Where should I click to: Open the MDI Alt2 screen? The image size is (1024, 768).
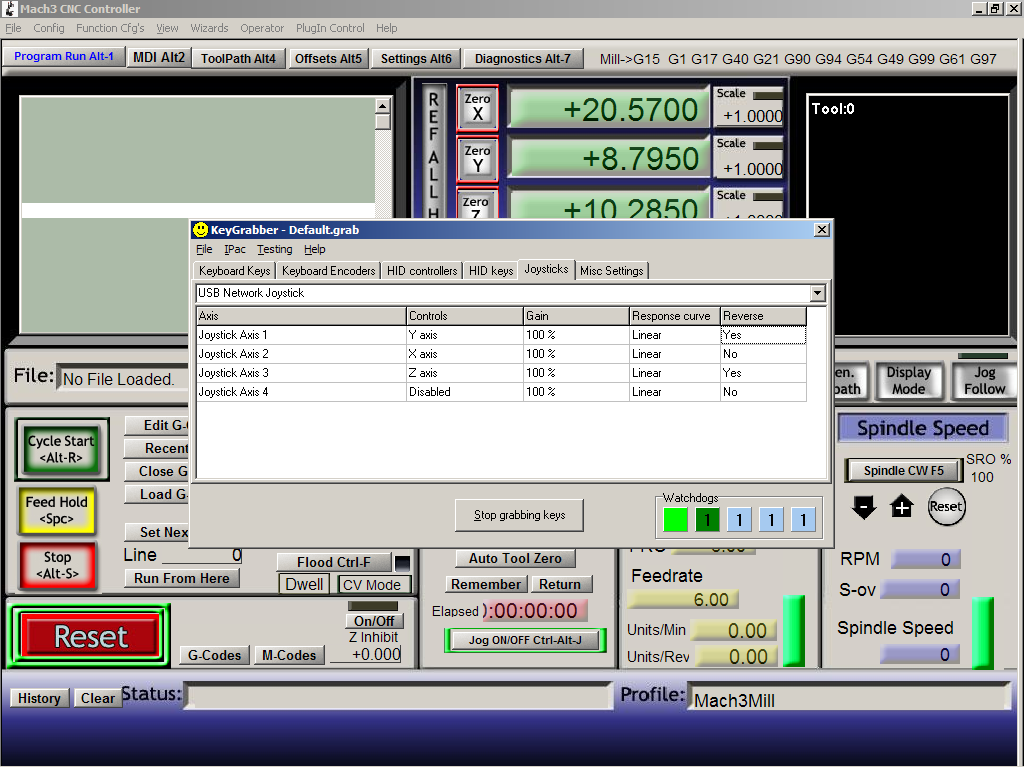[x=159, y=57]
